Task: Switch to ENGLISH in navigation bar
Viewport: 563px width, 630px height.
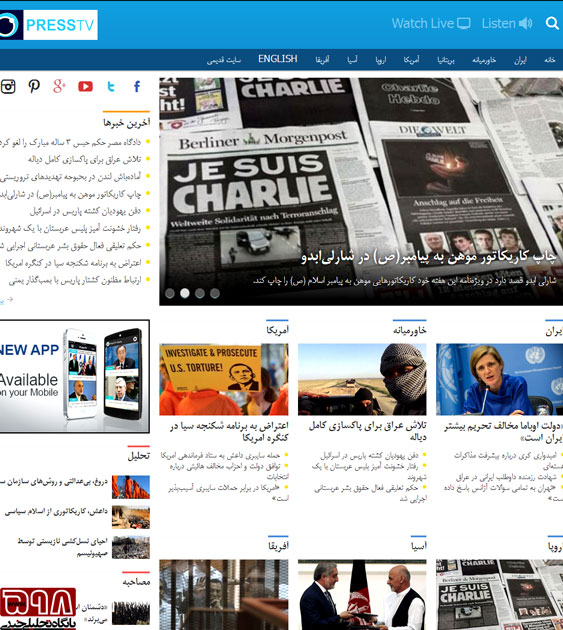Action: (278, 59)
